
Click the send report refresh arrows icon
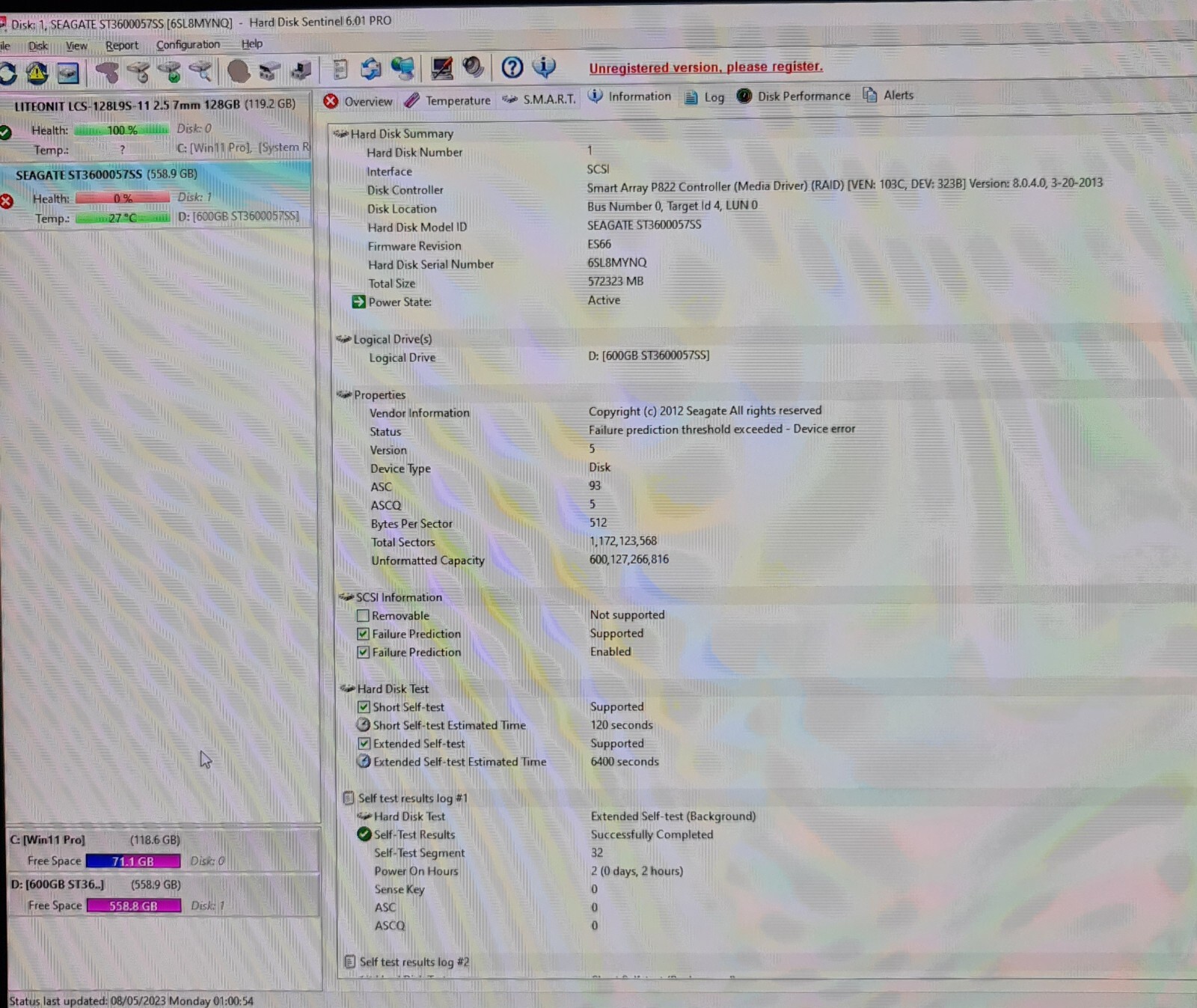371,69
